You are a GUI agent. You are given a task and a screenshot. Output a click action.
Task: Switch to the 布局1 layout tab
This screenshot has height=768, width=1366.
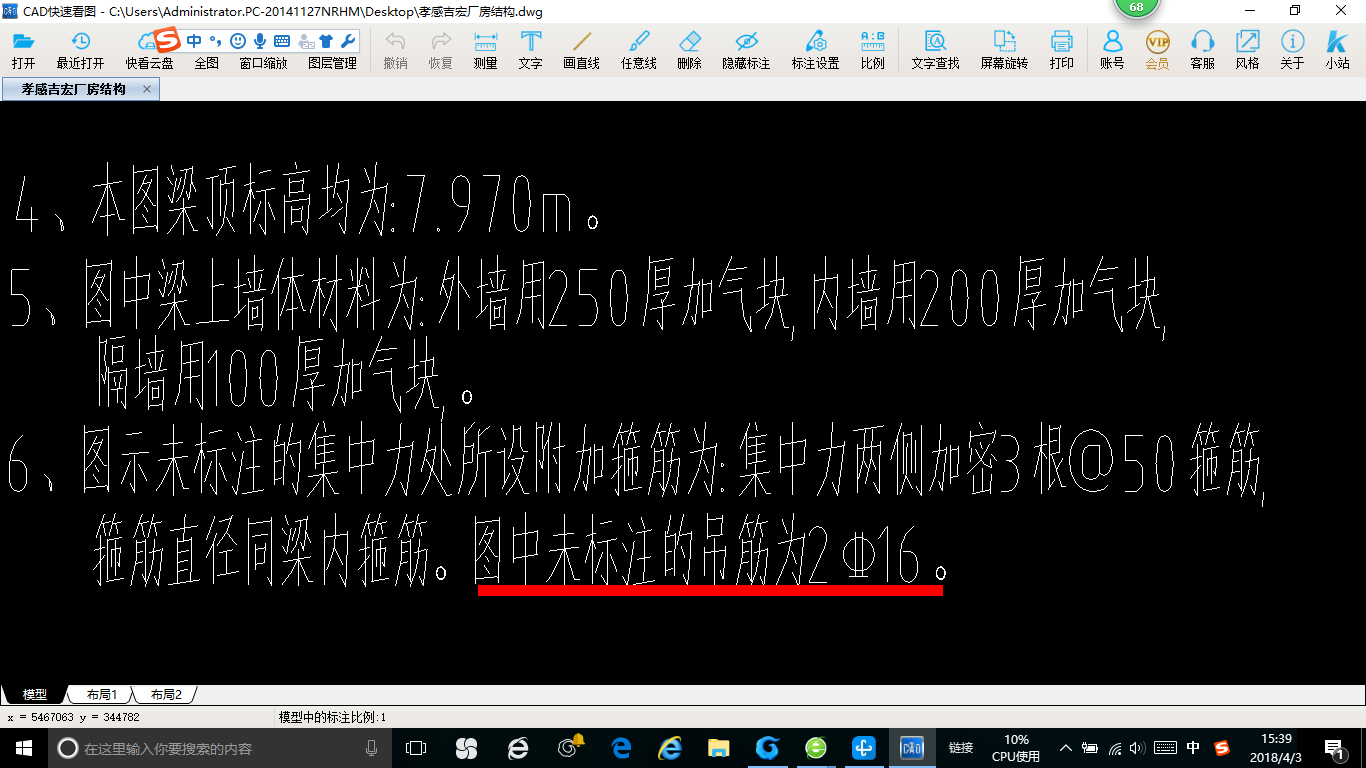coord(101,694)
